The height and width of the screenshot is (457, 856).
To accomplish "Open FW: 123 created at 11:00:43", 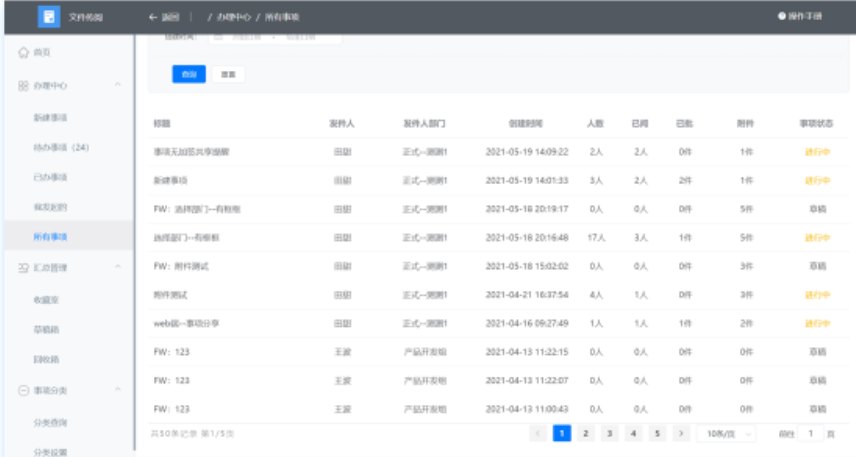I will pyautogui.click(x=171, y=409).
